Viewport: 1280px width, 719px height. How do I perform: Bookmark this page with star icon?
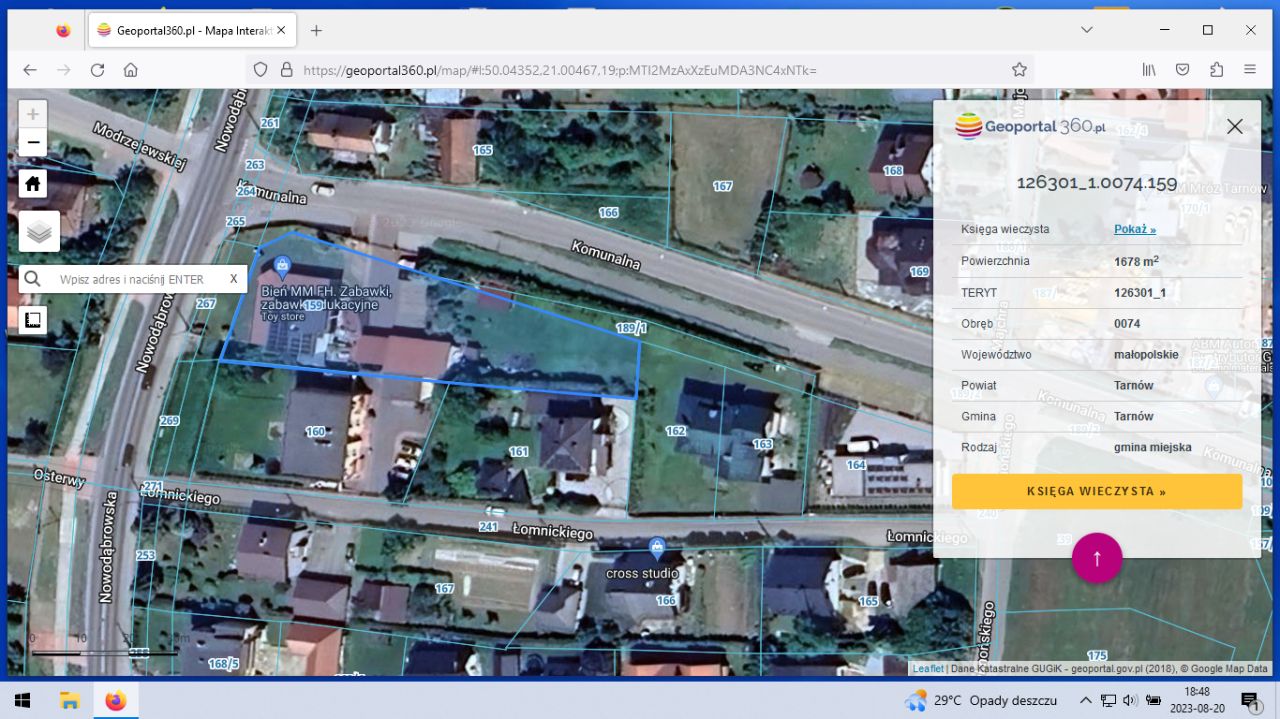pos(1019,70)
